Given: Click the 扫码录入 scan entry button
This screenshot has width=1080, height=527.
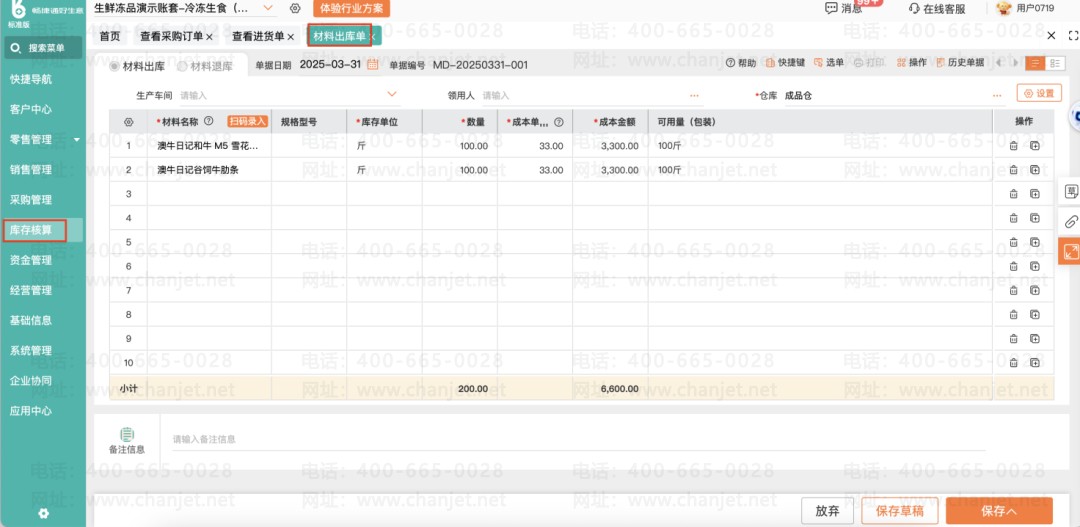Looking at the screenshot, I should coord(247,121).
